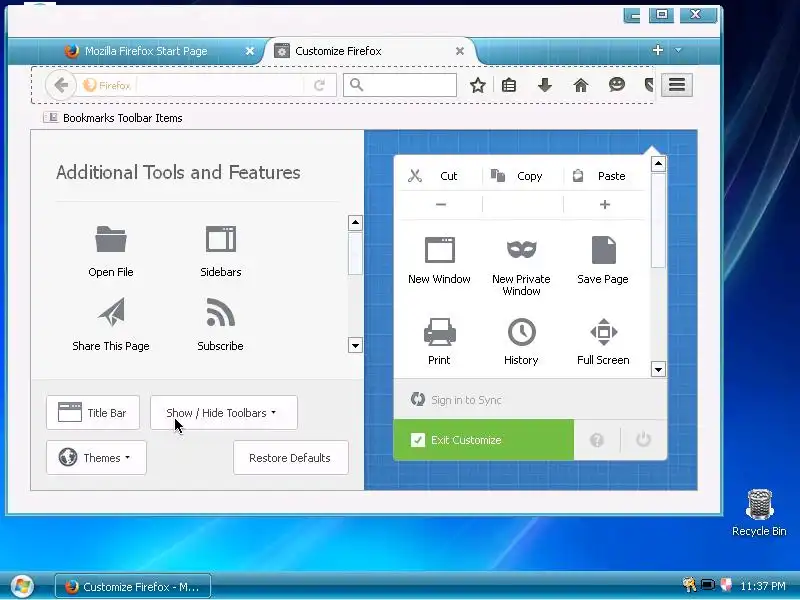Viewport: 800px width, 600px height.
Task: Click the Print icon
Action: [x=439, y=332]
